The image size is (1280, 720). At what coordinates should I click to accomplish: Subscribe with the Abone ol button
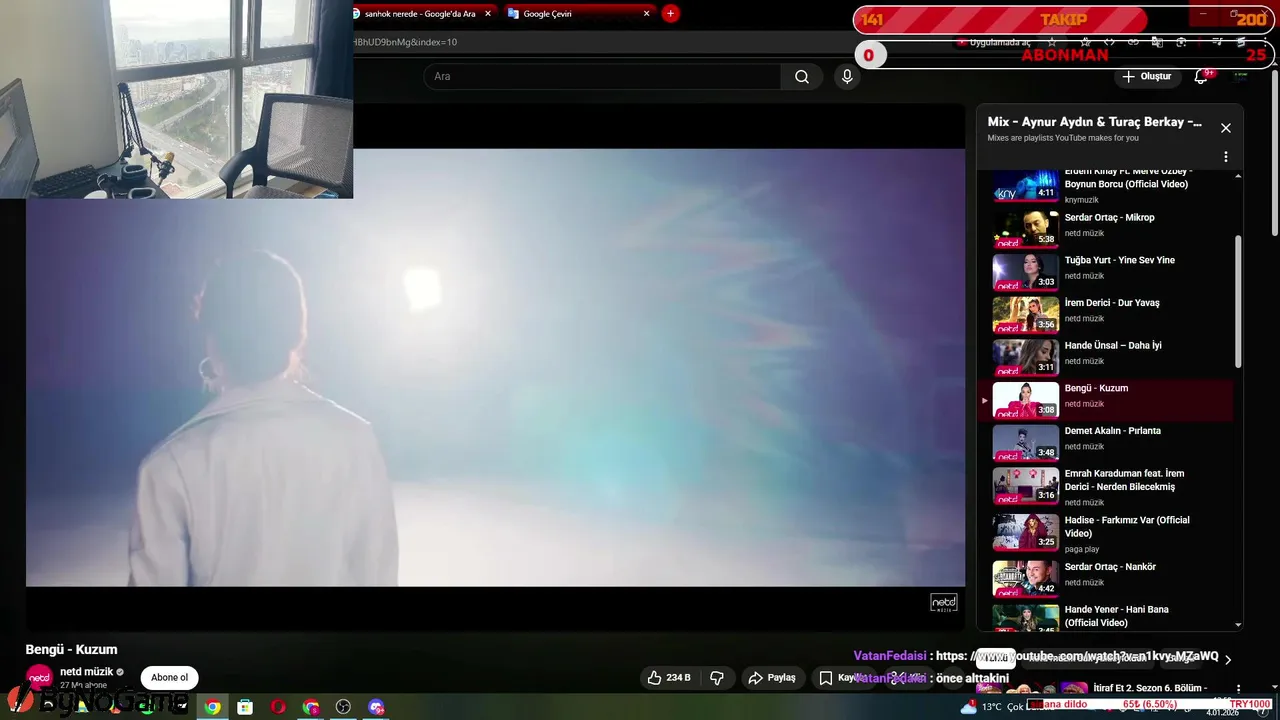coord(169,678)
